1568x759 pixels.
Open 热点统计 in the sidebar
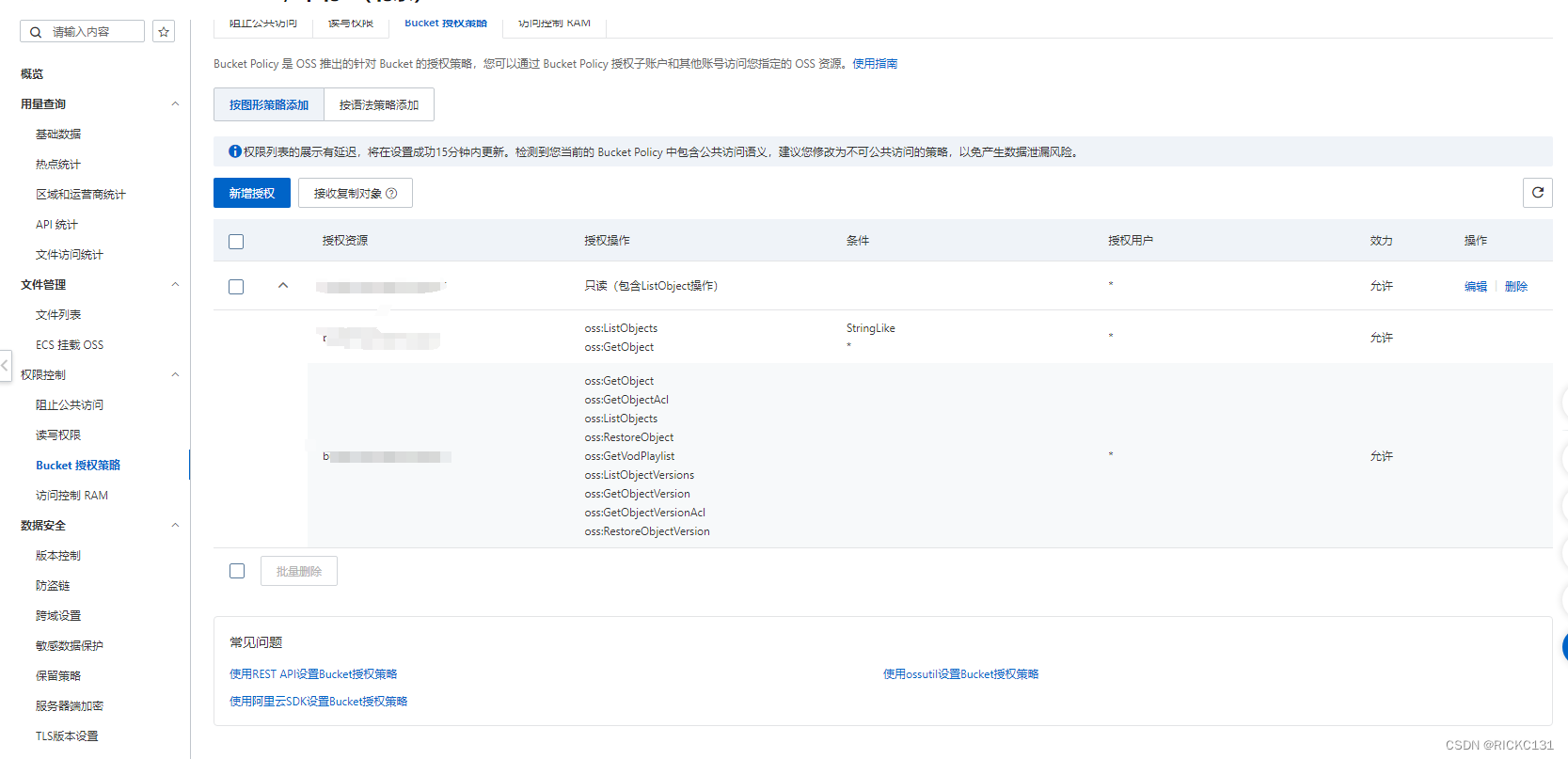58,164
